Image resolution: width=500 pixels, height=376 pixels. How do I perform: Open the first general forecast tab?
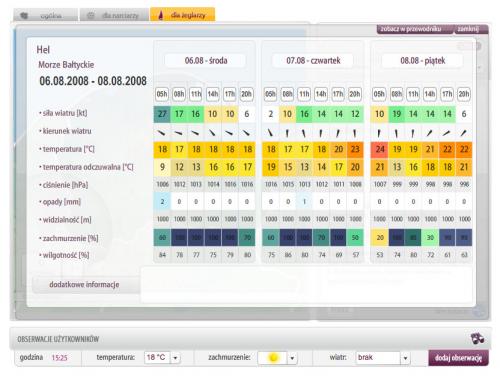[x=45, y=15]
